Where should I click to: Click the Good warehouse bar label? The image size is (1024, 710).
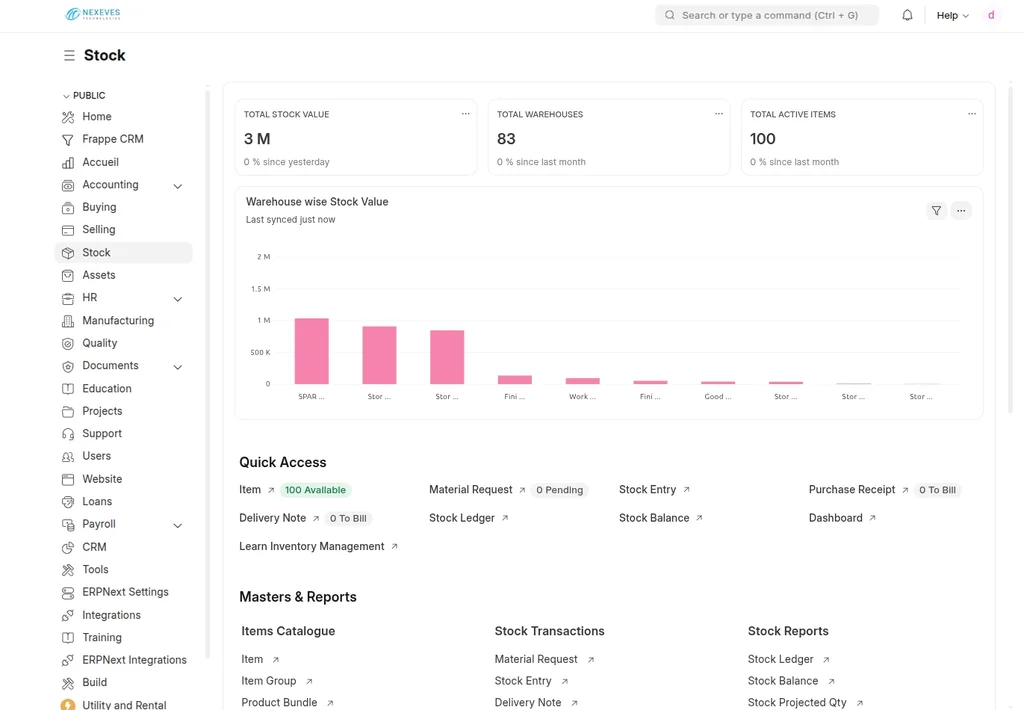(718, 396)
